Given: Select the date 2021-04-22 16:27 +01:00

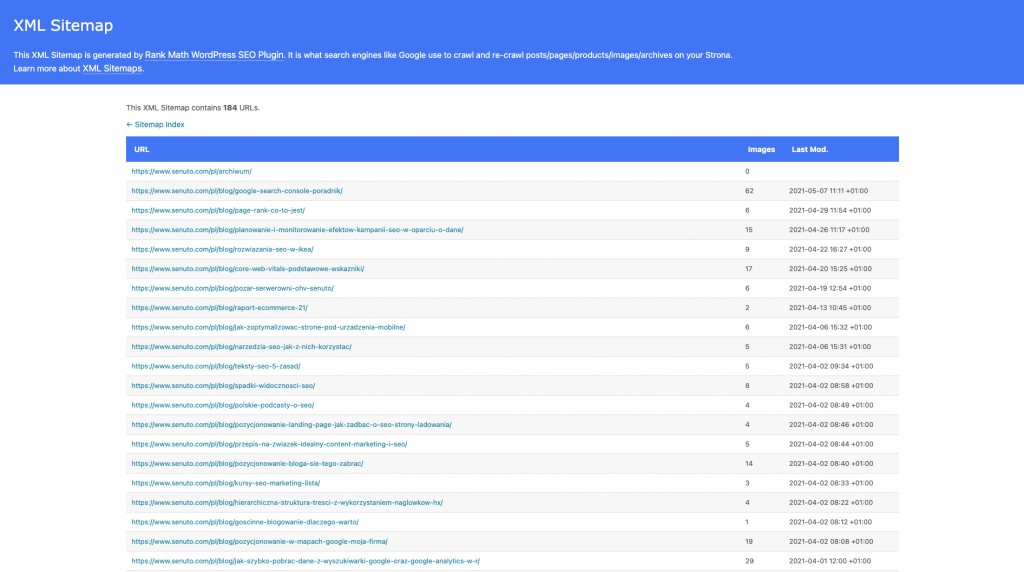Looking at the screenshot, I should point(829,249).
